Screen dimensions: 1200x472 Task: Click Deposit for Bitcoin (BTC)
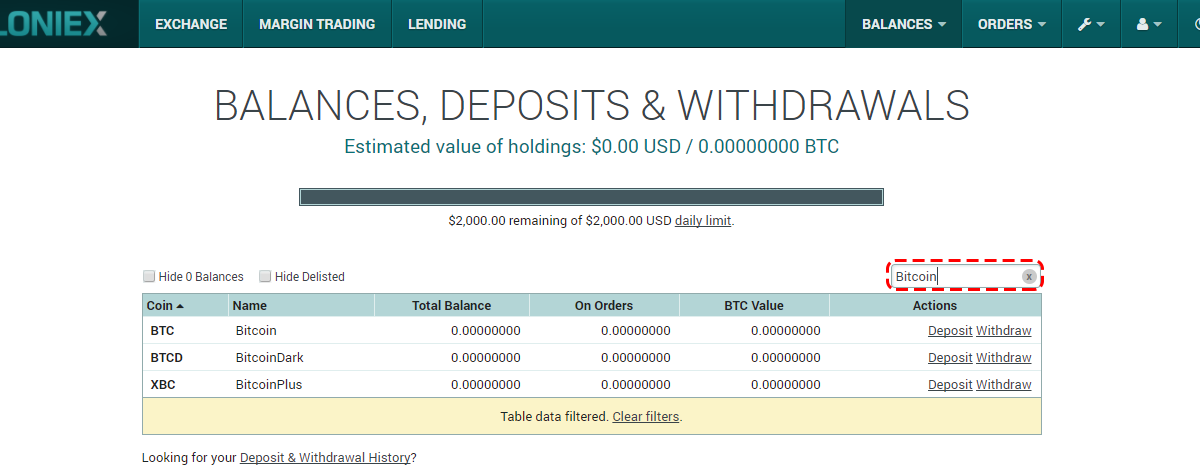[x=950, y=331]
